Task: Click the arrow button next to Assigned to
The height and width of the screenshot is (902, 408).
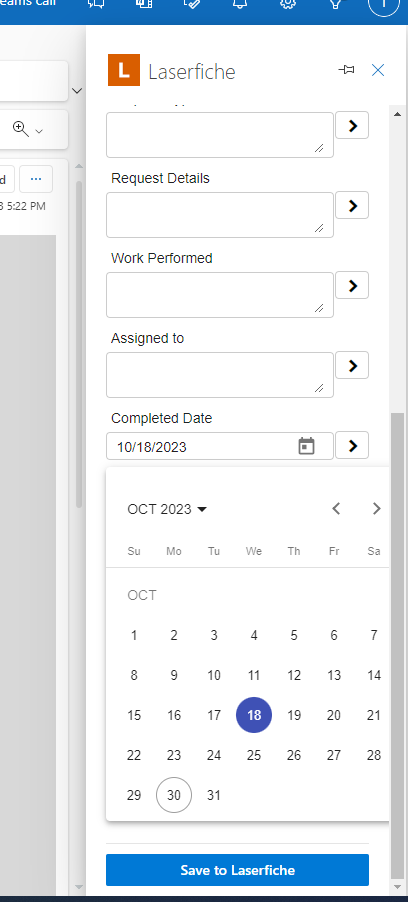Action: pyautogui.click(x=352, y=365)
